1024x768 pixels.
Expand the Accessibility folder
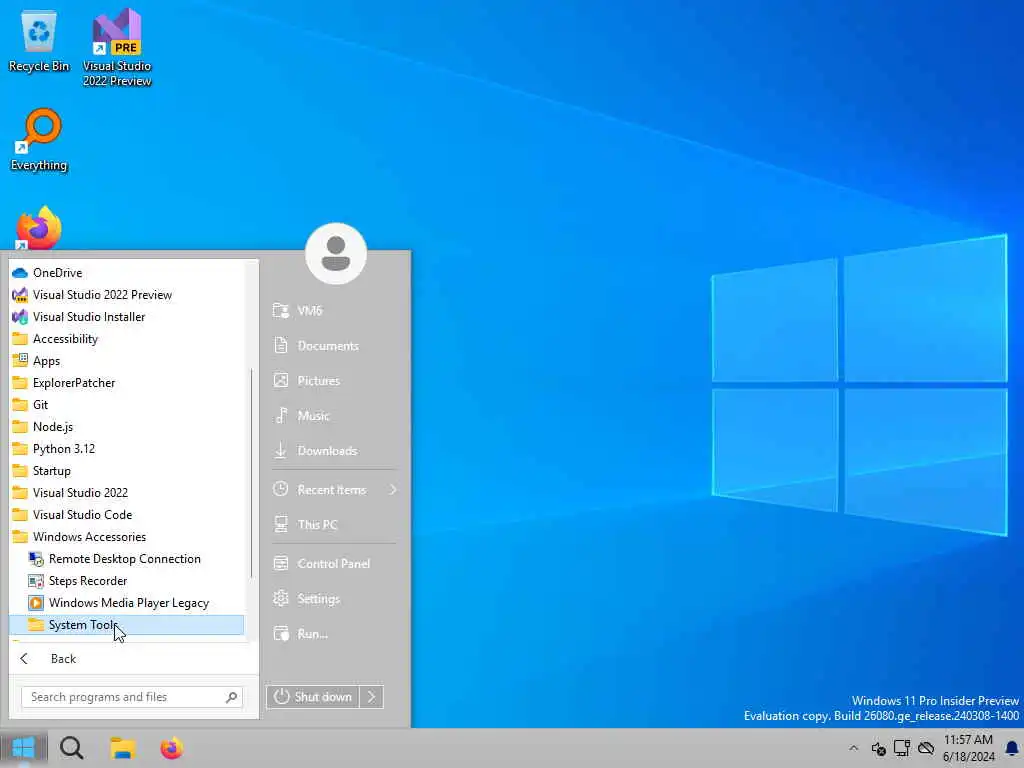coord(127,339)
